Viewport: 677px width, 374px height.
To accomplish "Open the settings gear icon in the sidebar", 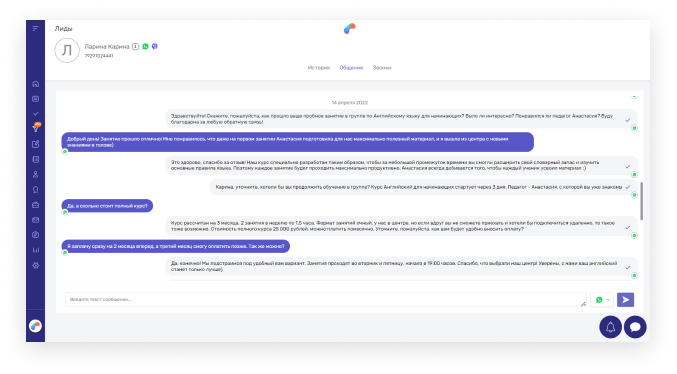I will coord(35,266).
